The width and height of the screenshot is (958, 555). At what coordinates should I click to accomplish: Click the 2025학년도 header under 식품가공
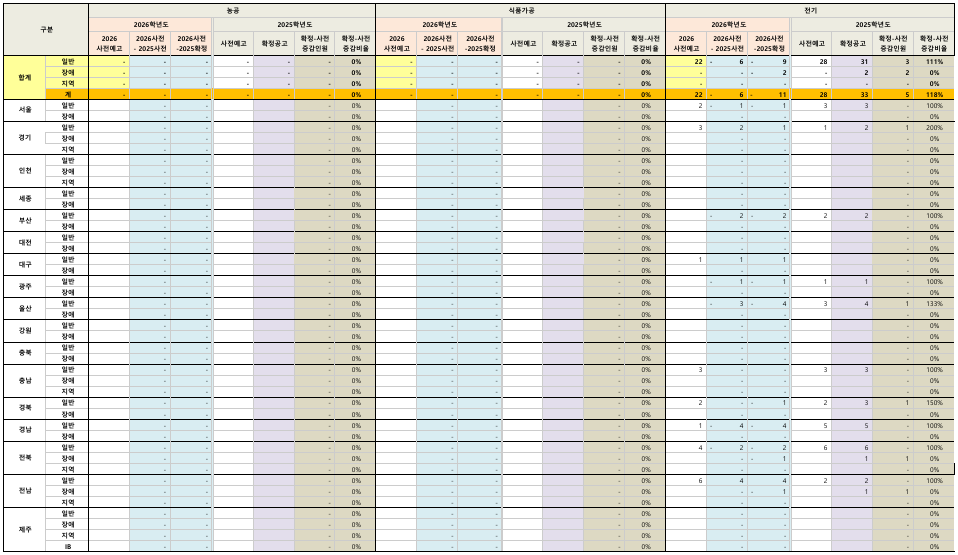coord(583,24)
